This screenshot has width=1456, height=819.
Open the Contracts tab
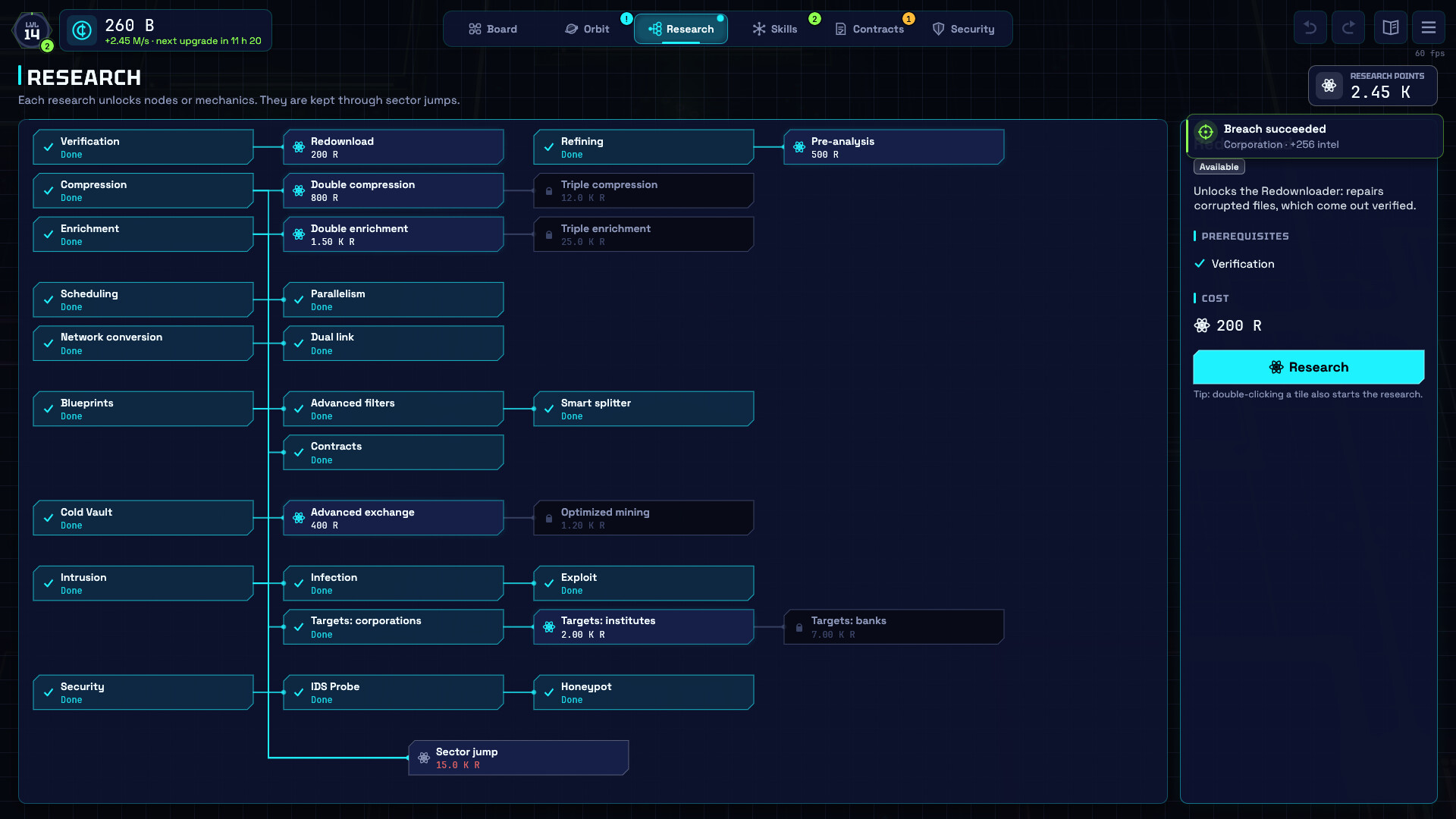point(869,29)
